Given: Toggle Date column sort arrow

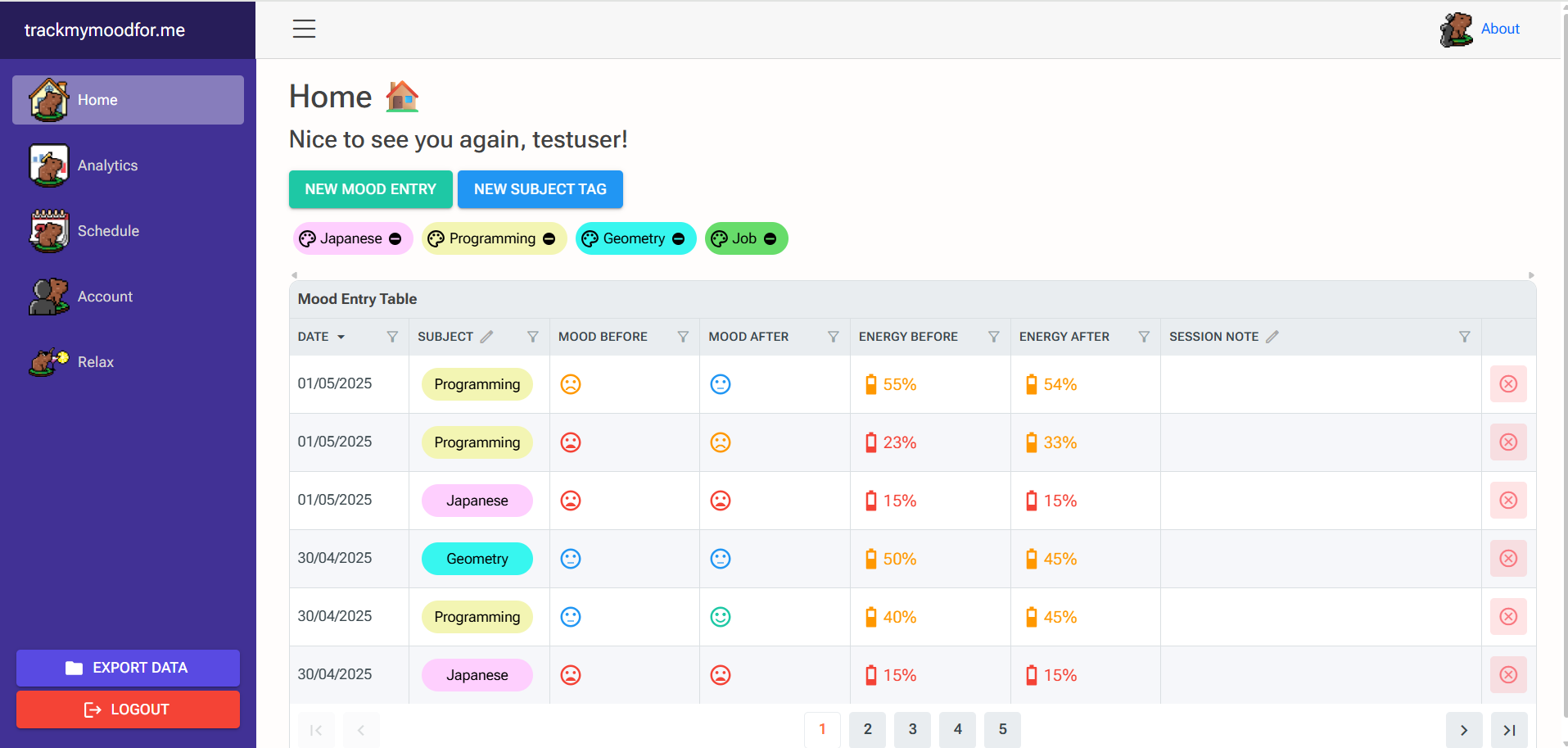Looking at the screenshot, I should [341, 337].
